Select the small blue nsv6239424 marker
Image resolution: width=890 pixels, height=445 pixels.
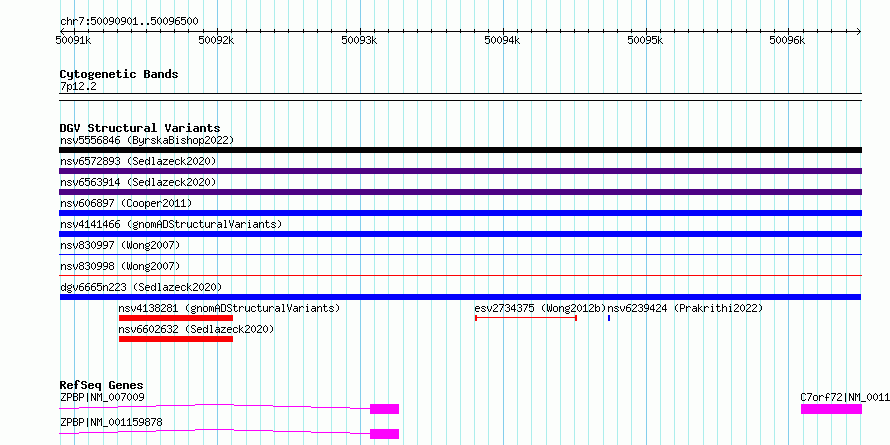609,318
